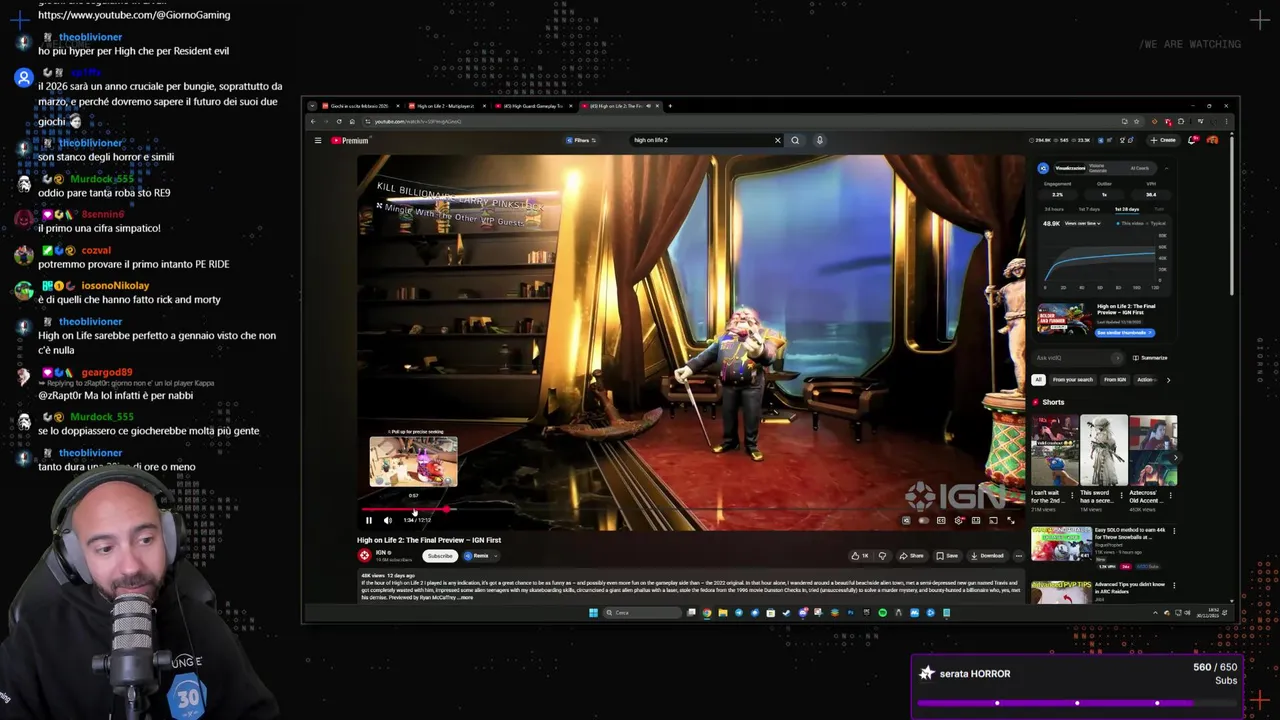The image size is (1280, 720).
Task: Click 'See similar thumbnails' button
Action: [x=1125, y=333]
